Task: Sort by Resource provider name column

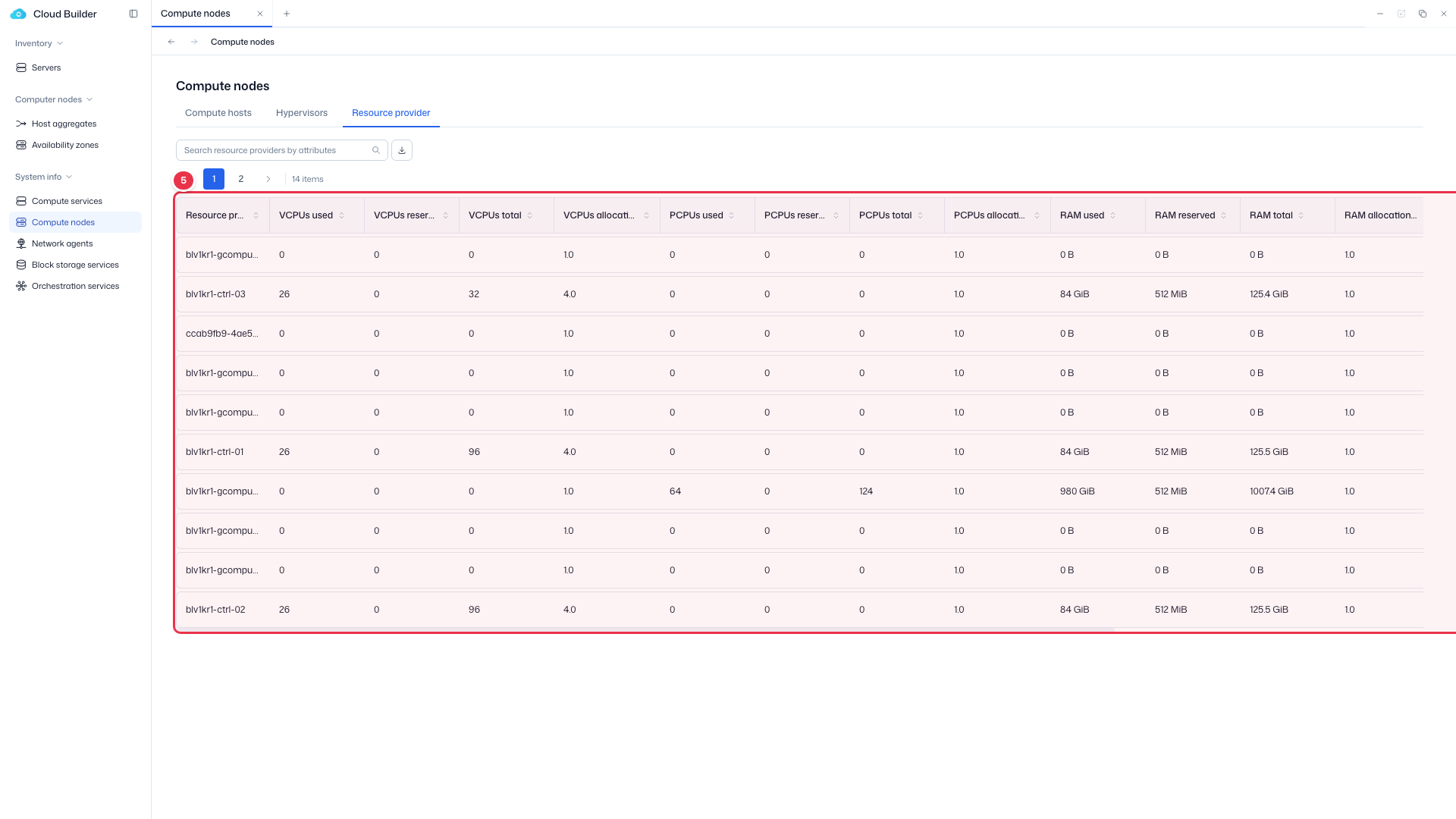Action: point(256,215)
